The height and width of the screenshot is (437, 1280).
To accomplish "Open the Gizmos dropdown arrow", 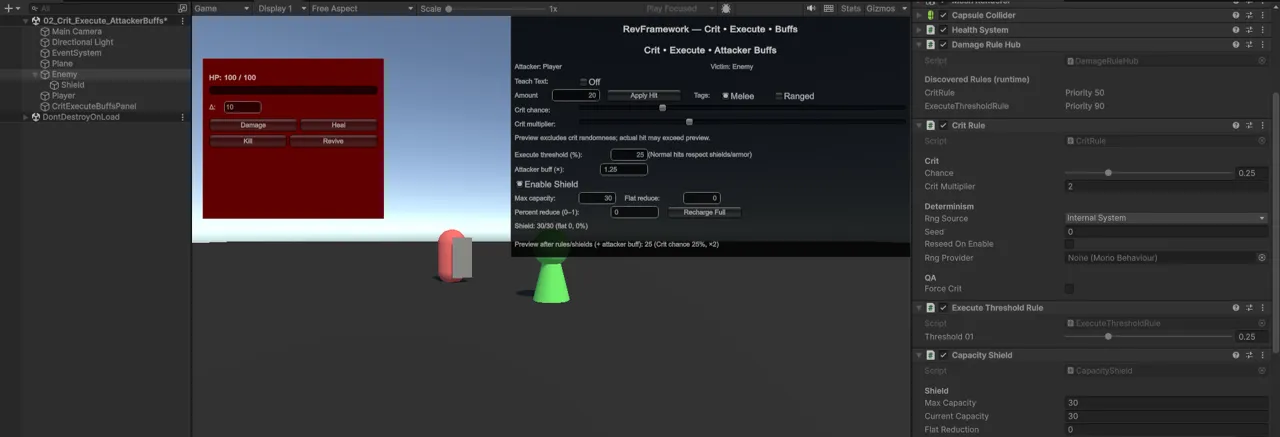I will 903,8.
